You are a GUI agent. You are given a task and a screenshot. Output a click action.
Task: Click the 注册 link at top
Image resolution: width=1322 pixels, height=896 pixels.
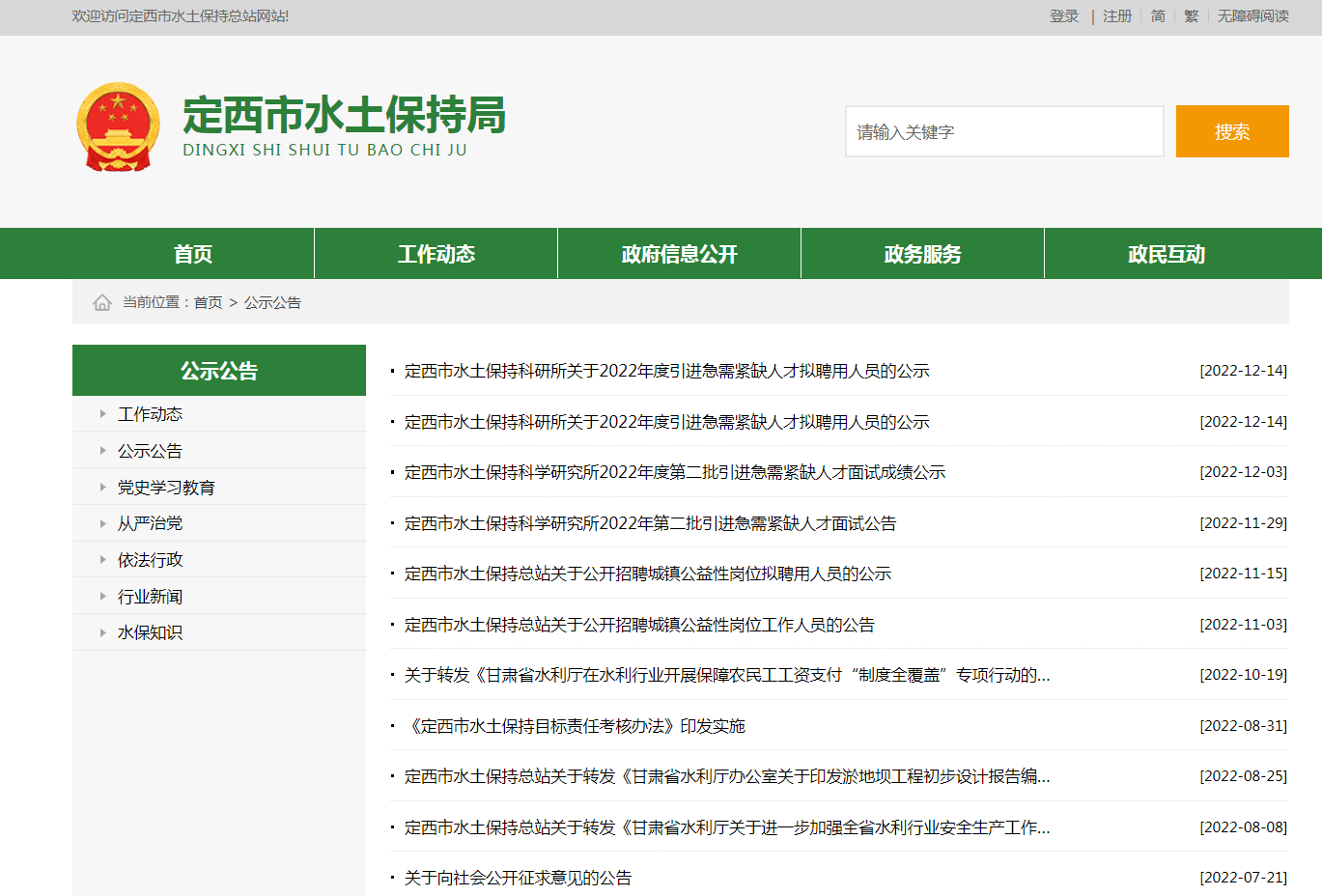(1117, 16)
